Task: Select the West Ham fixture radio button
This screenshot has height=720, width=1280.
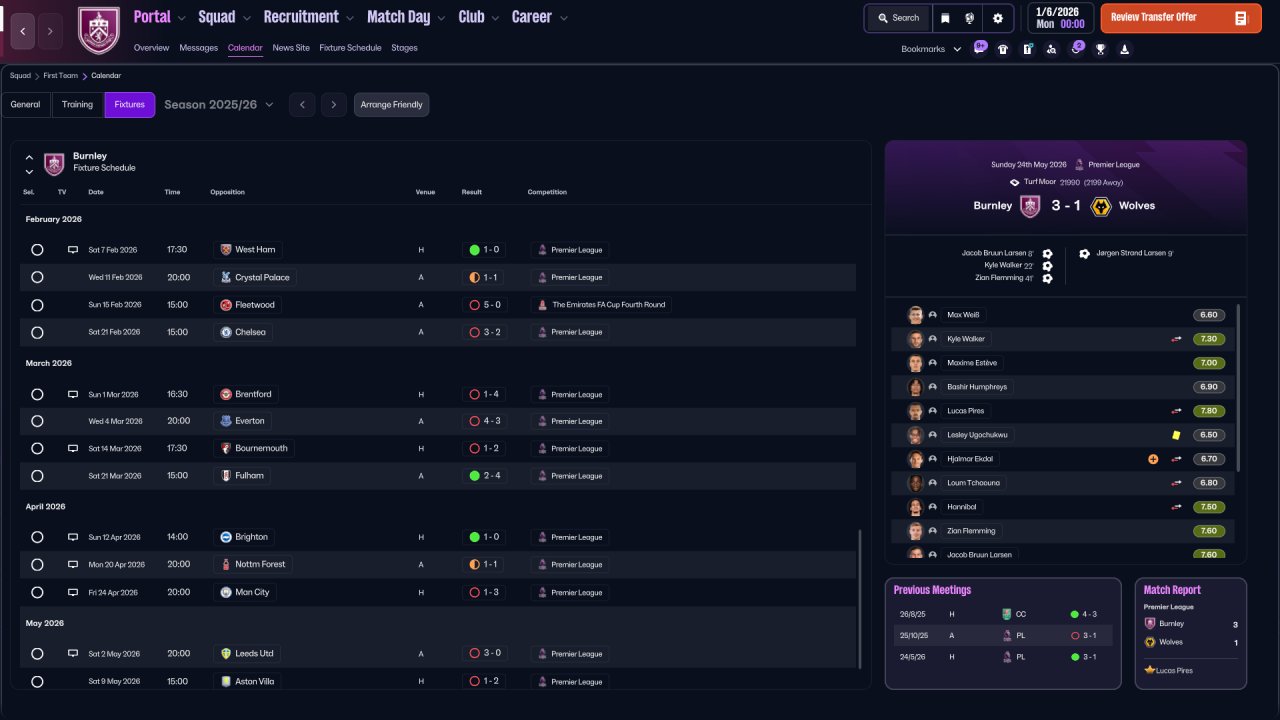Action: [x=37, y=250]
